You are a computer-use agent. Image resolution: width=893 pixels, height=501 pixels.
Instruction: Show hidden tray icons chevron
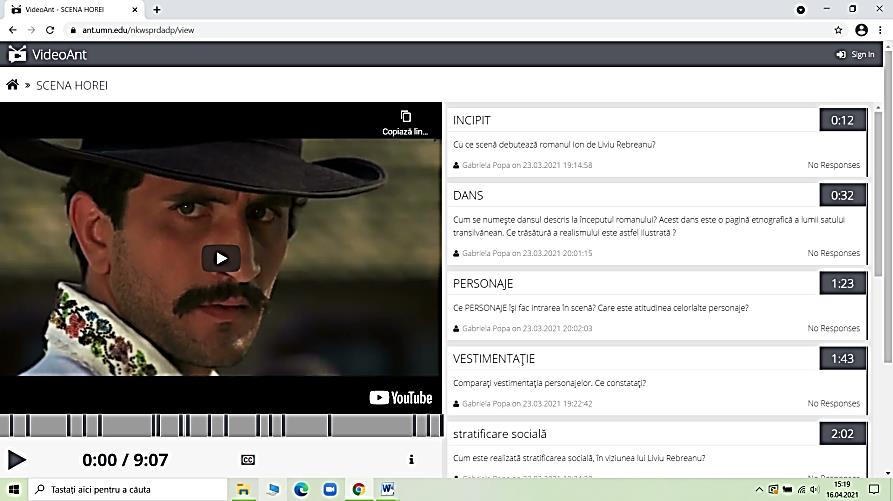tap(759, 490)
